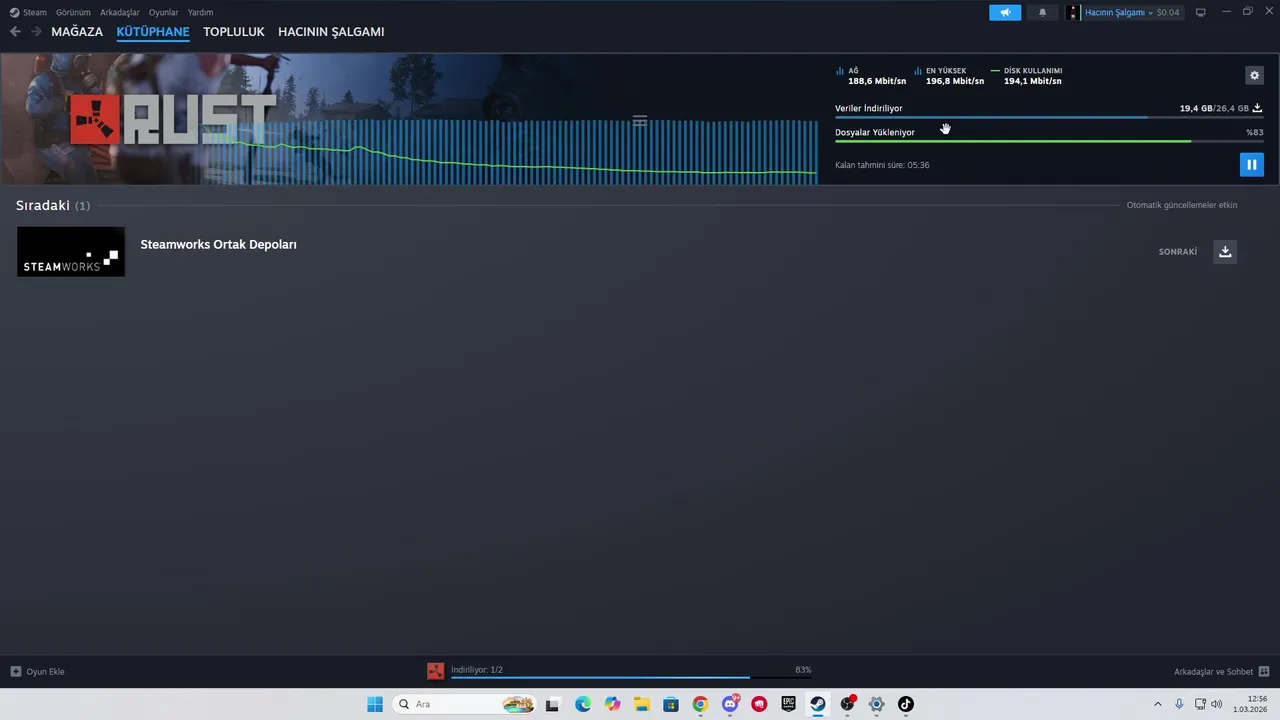Click Kalan tahmini süre: 05:36

click(x=882, y=165)
